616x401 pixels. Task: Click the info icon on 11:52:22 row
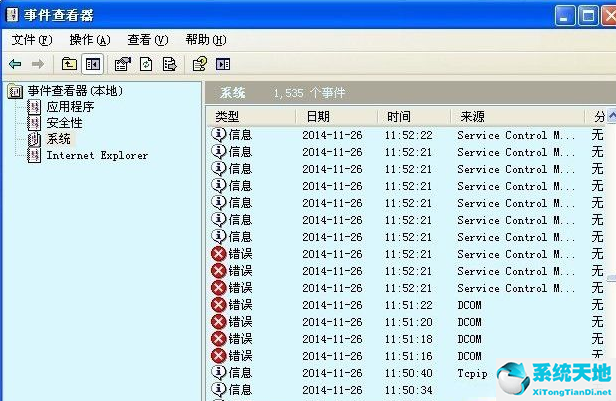pyautogui.click(x=218, y=135)
